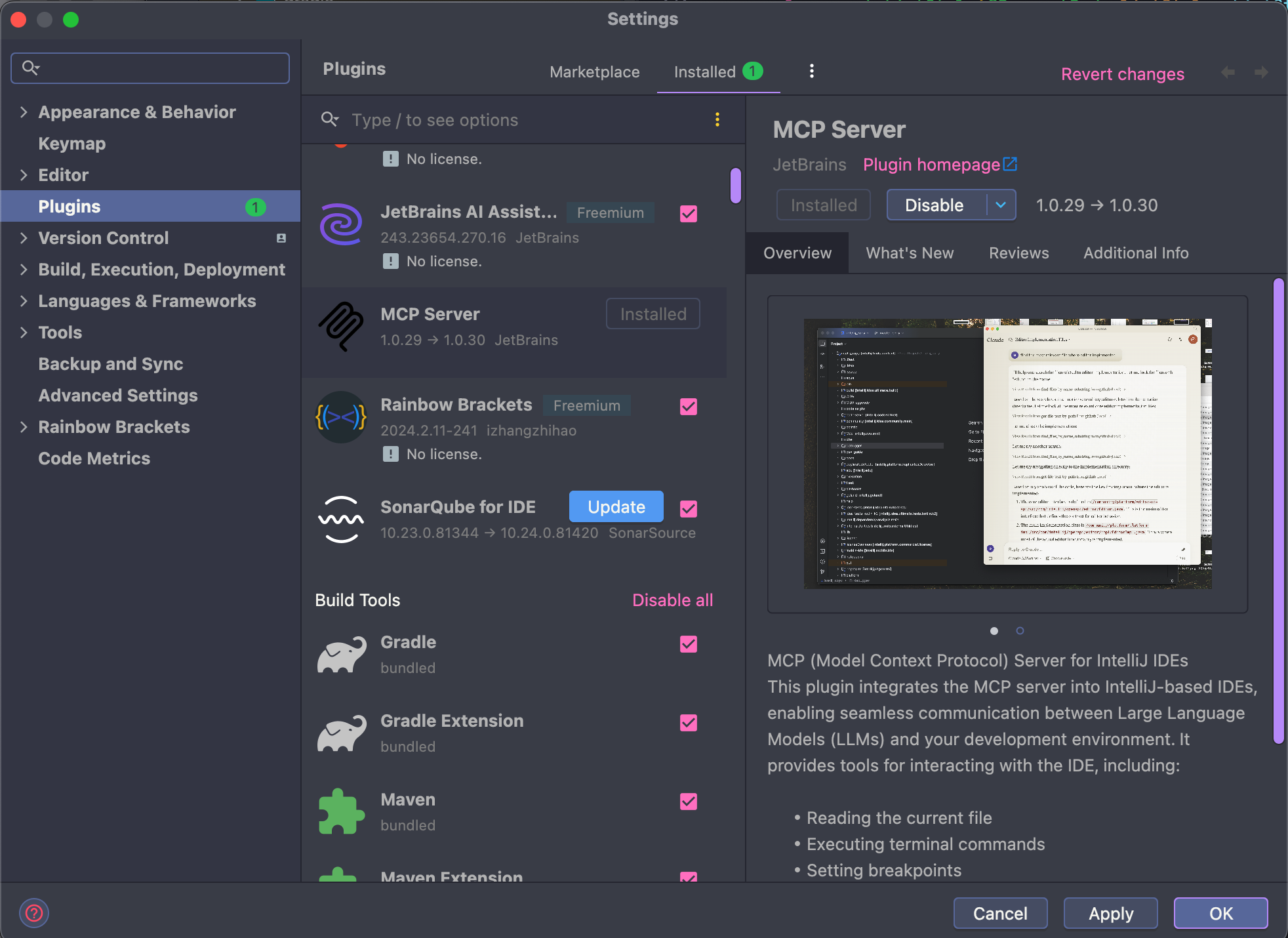Viewport: 1288px width, 938px height.
Task: Disable the SonarQube for IDE checkbox
Action: [x=688, y=509]
